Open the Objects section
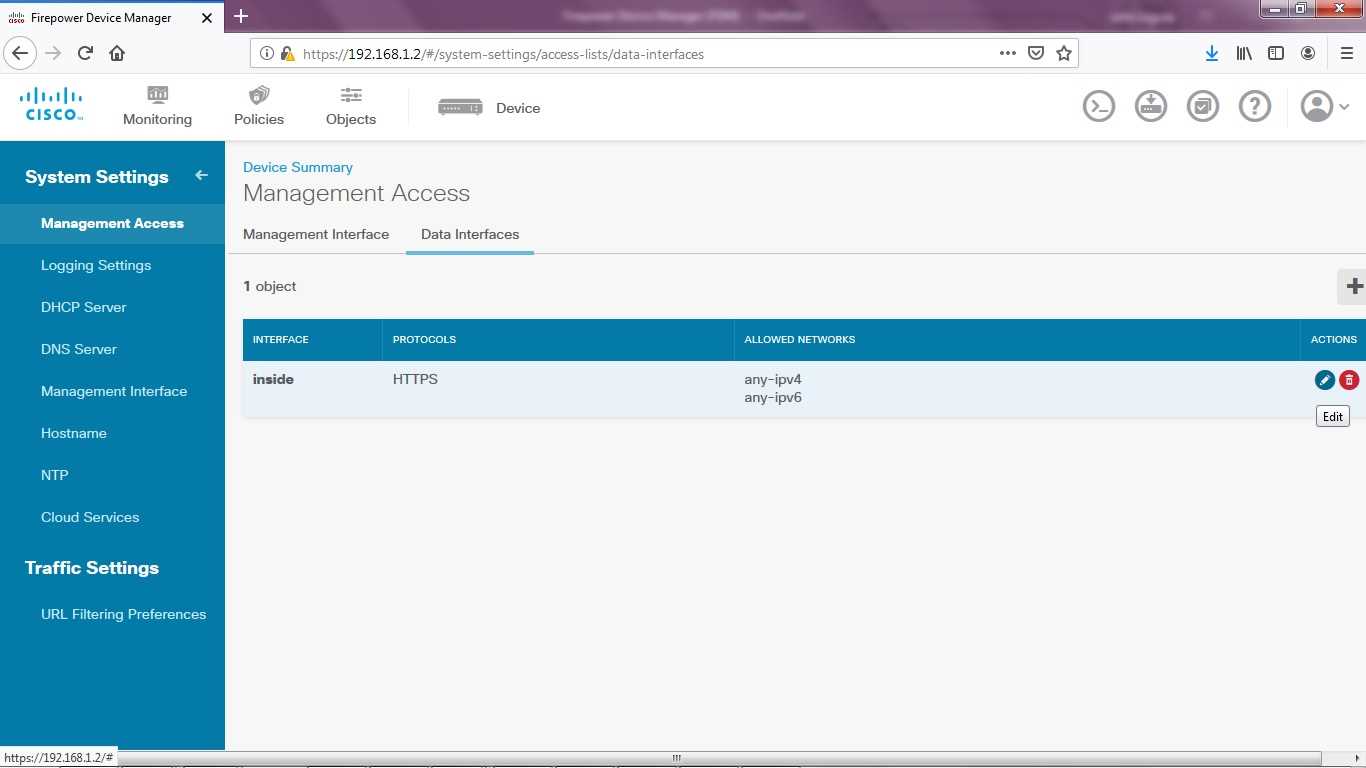Viewport: 1366px width, 768px height. (351, 106)
